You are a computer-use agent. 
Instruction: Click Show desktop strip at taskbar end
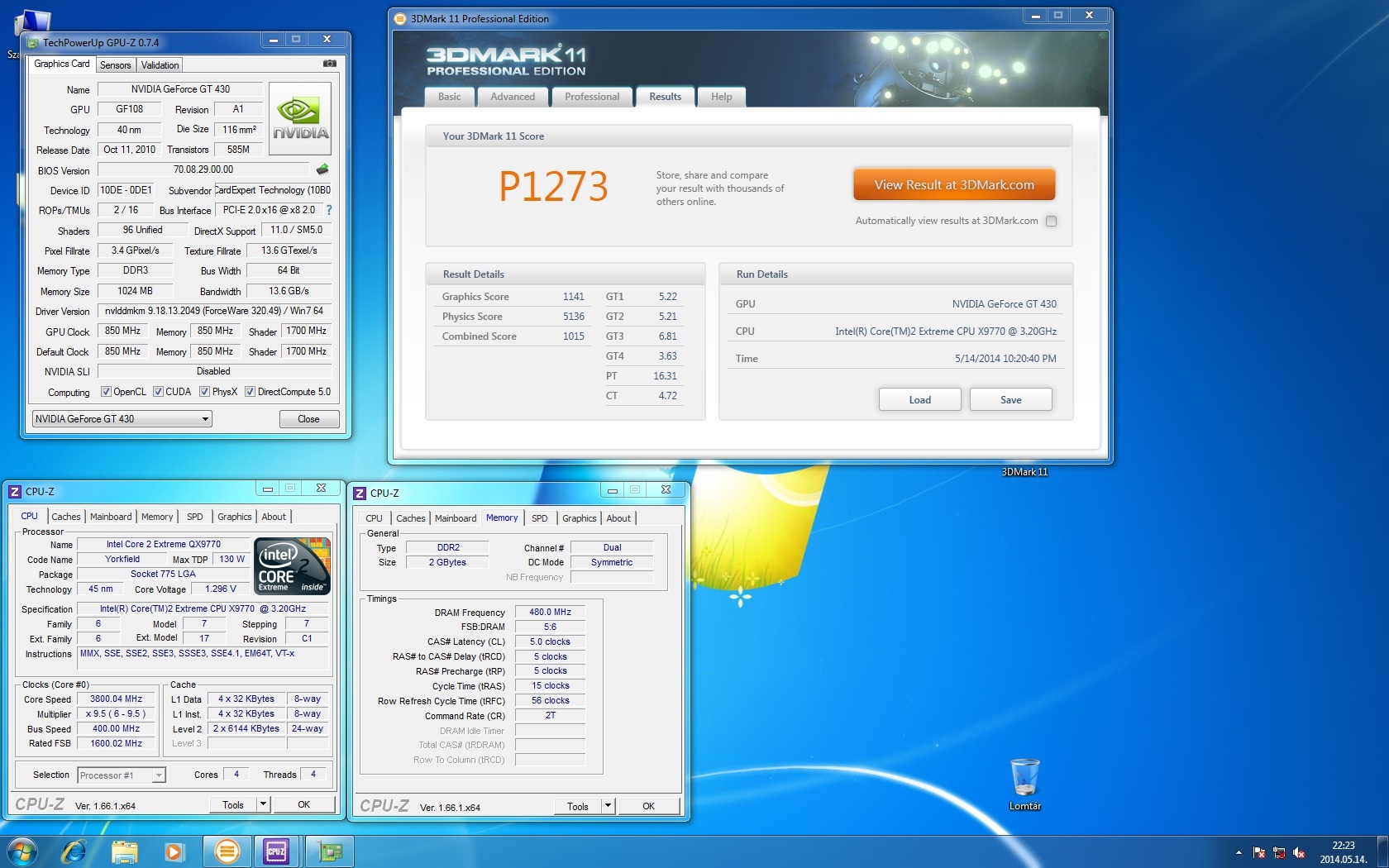(x=1383, y=851)
